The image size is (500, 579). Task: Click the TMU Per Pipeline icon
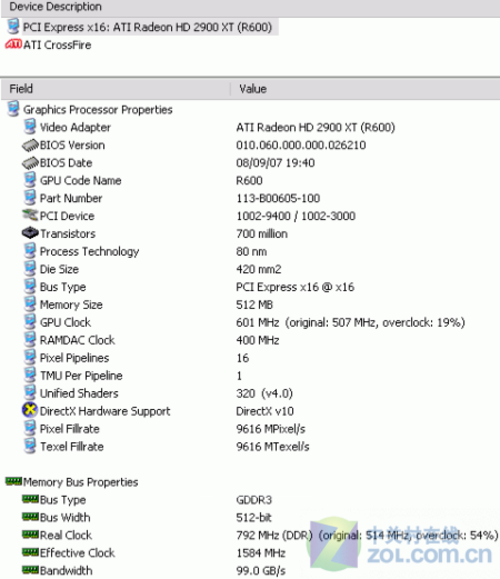30,375
